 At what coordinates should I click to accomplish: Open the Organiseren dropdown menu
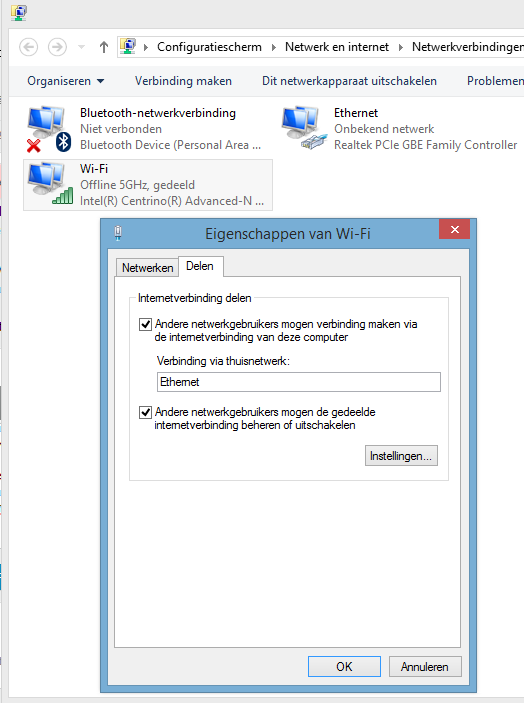65,81
